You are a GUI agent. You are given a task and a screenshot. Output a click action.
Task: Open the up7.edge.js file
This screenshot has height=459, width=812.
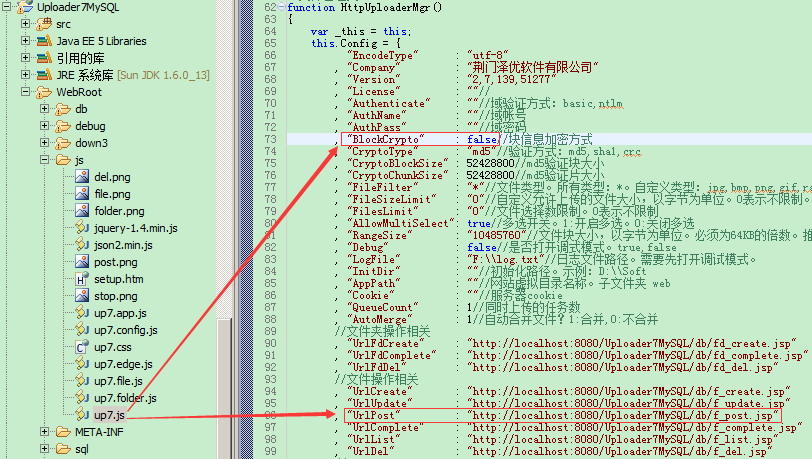123,364
